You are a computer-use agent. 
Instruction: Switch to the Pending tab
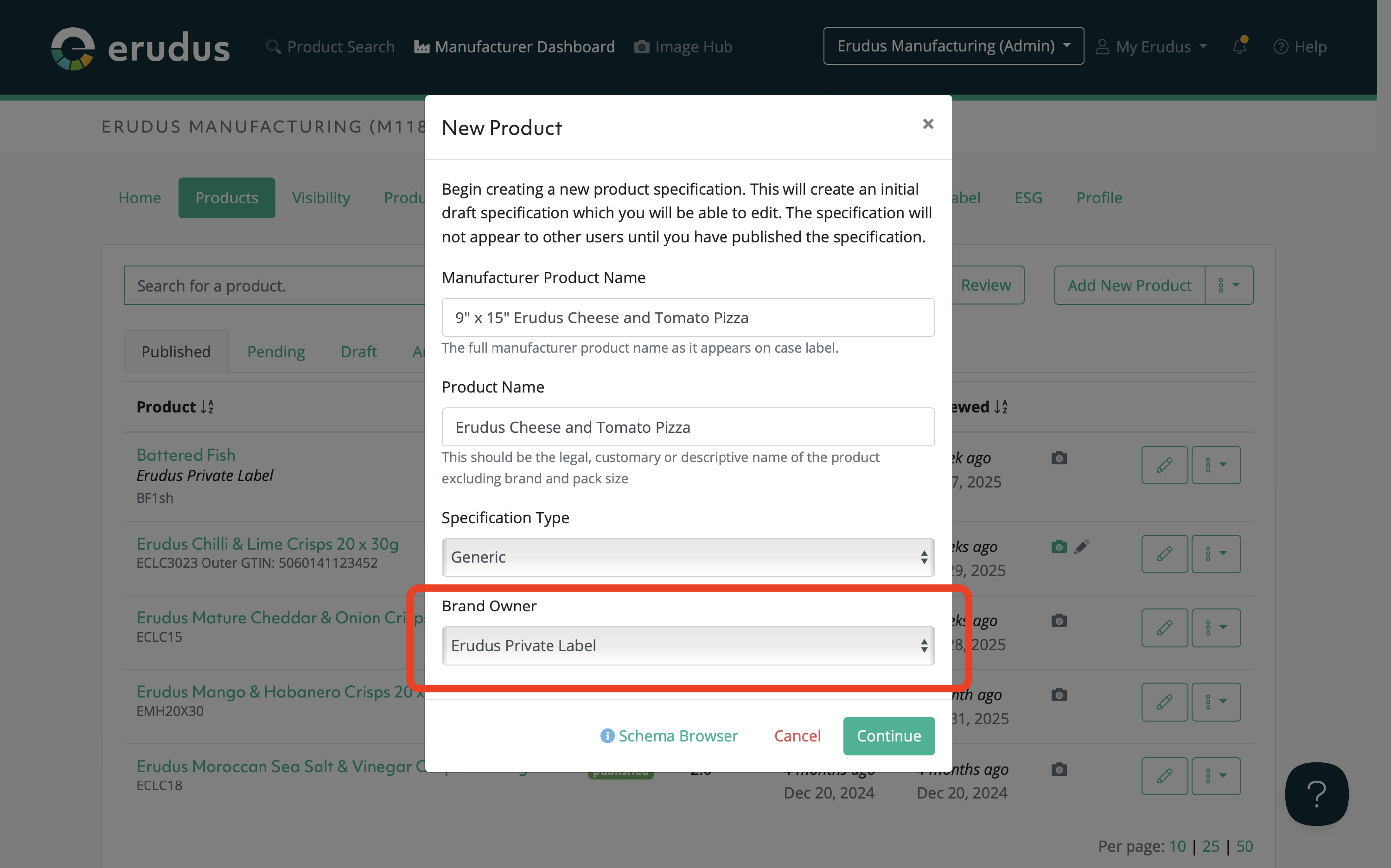pos(276,351)
